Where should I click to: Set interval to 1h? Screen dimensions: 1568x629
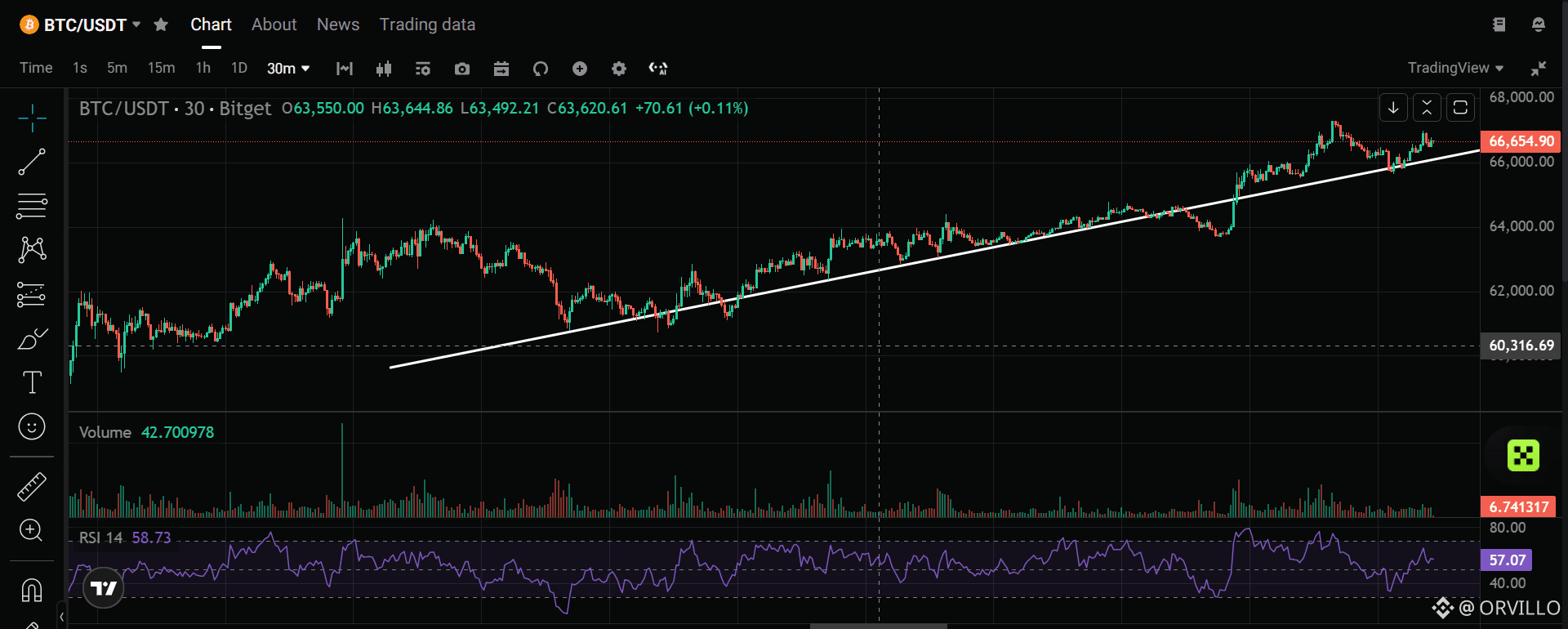pos(203,68)
